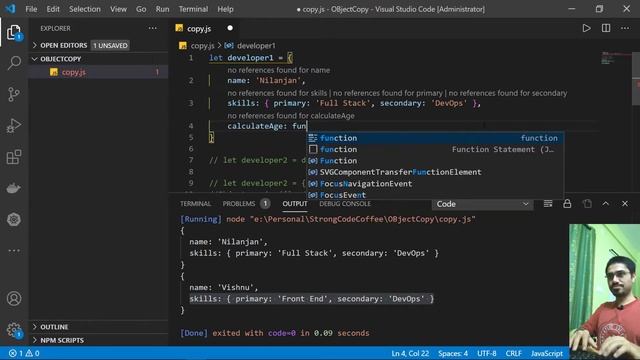
Task: Open the Manage gear icon
Action: pos(14,330)
